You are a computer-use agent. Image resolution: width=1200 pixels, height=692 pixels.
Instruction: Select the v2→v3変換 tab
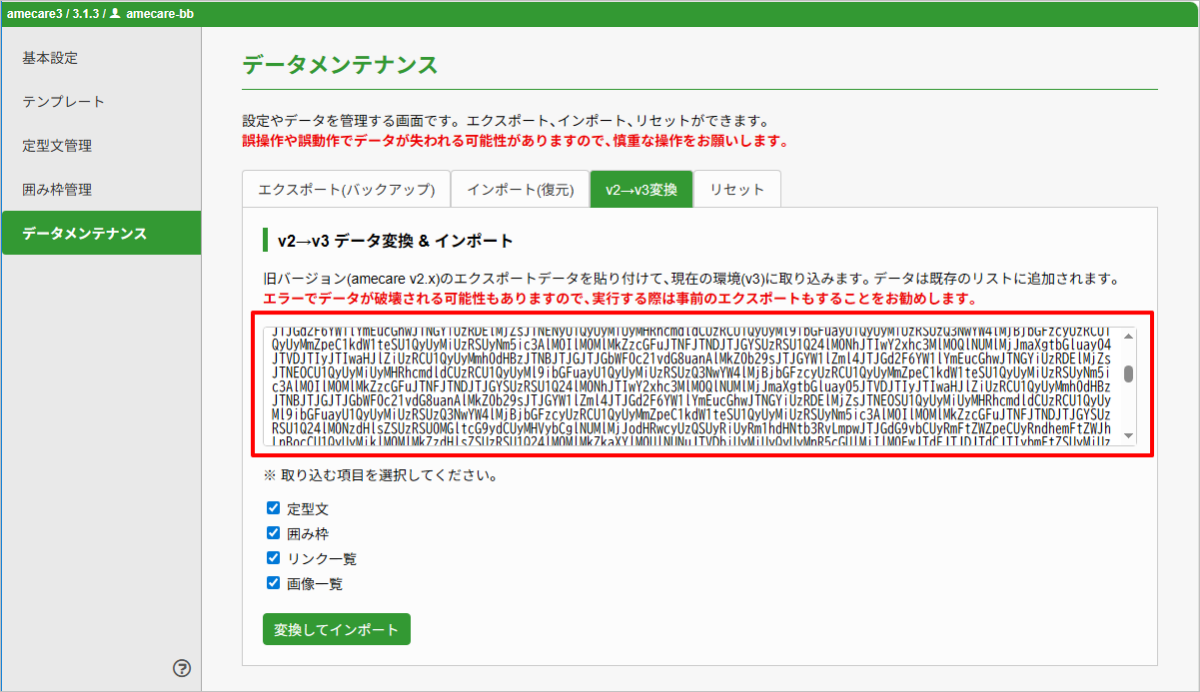[x=641, y=189]
